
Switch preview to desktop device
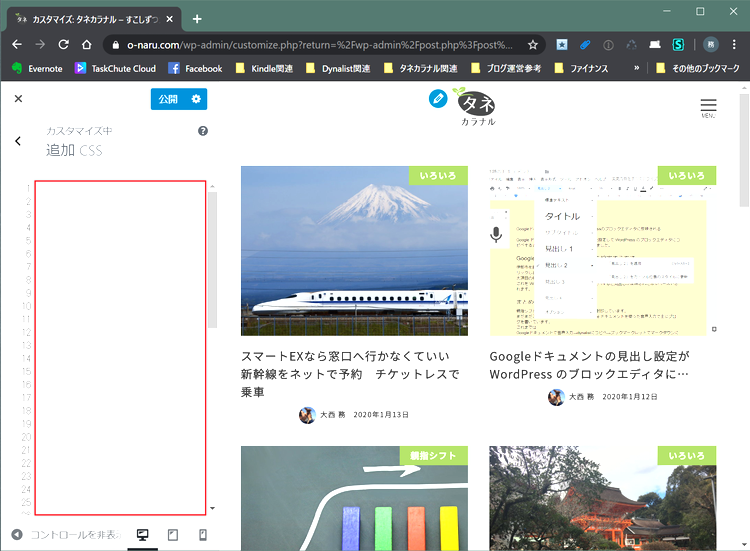(143, 534)
